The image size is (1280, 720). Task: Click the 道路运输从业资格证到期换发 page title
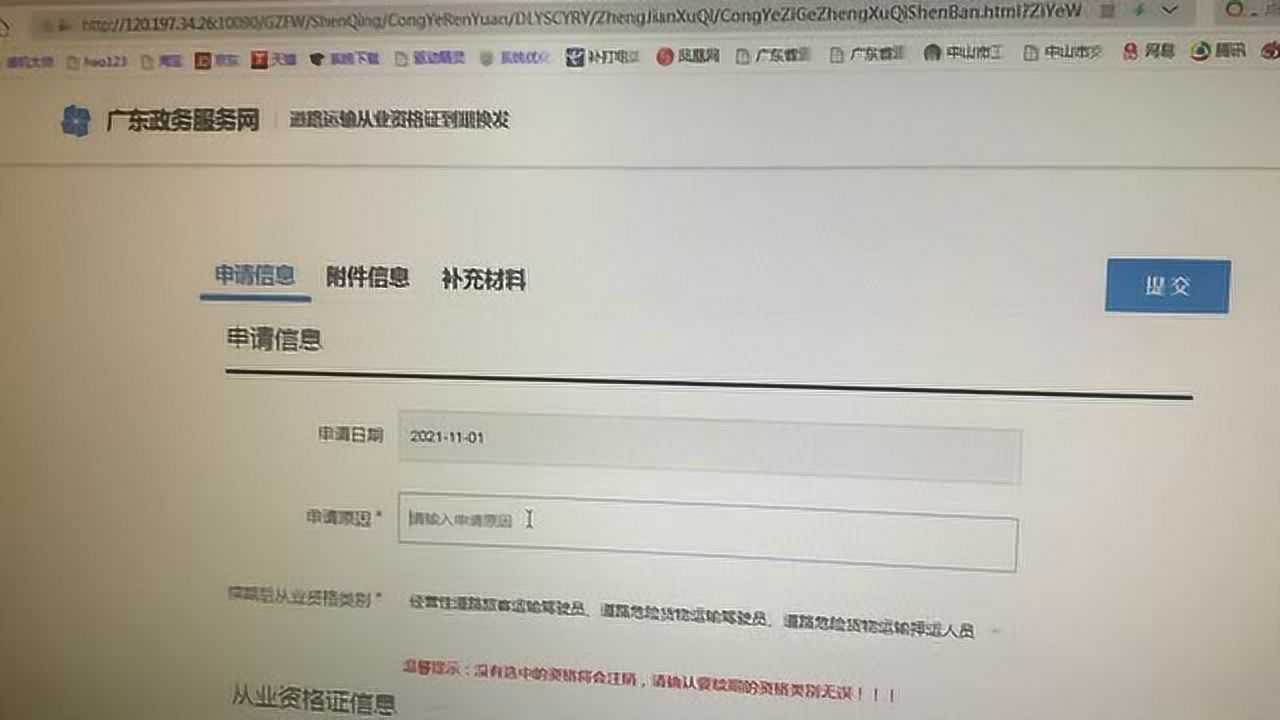click(400, 120)
